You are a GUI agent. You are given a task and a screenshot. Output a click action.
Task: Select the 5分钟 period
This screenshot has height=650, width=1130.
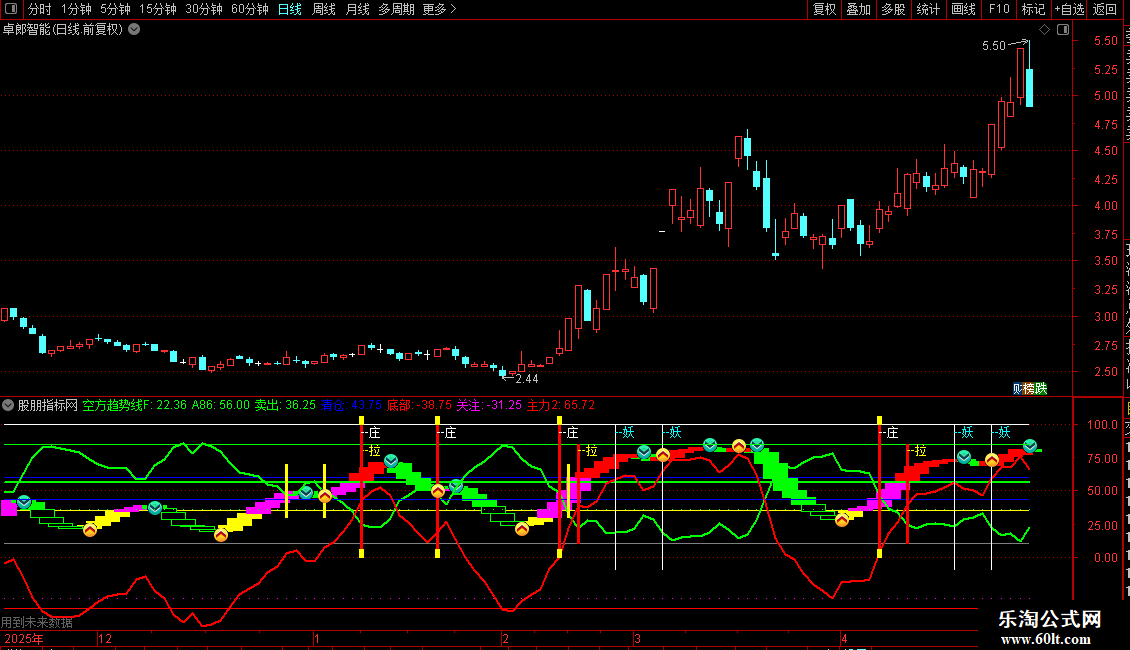115,9
